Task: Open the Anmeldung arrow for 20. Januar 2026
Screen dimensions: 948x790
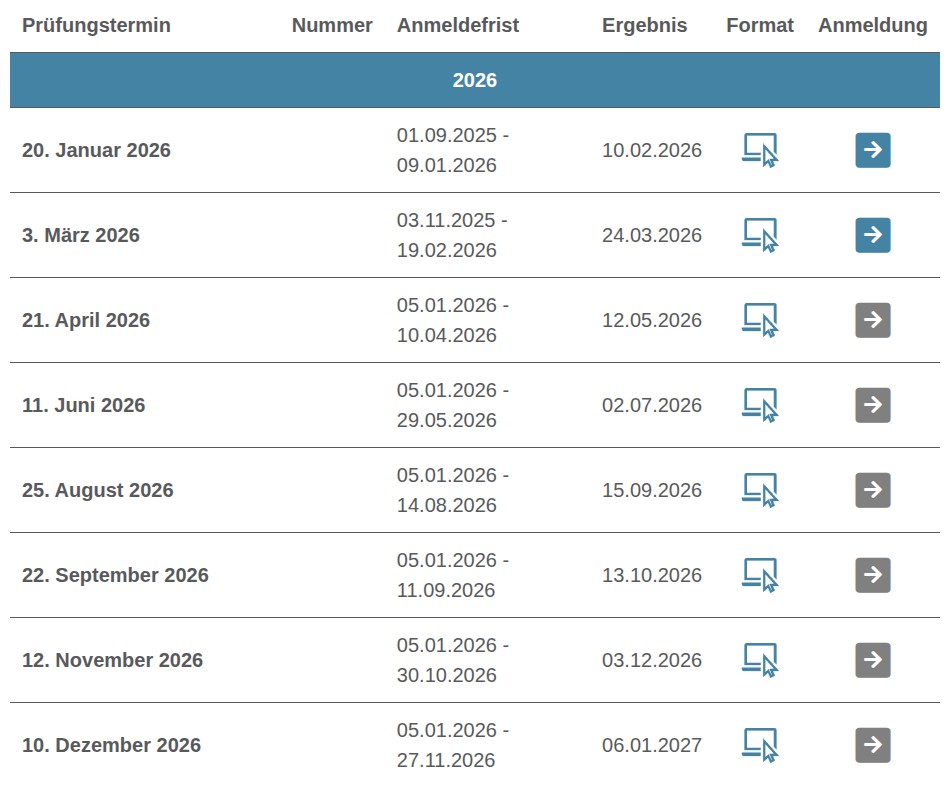Action: [872, 150]
